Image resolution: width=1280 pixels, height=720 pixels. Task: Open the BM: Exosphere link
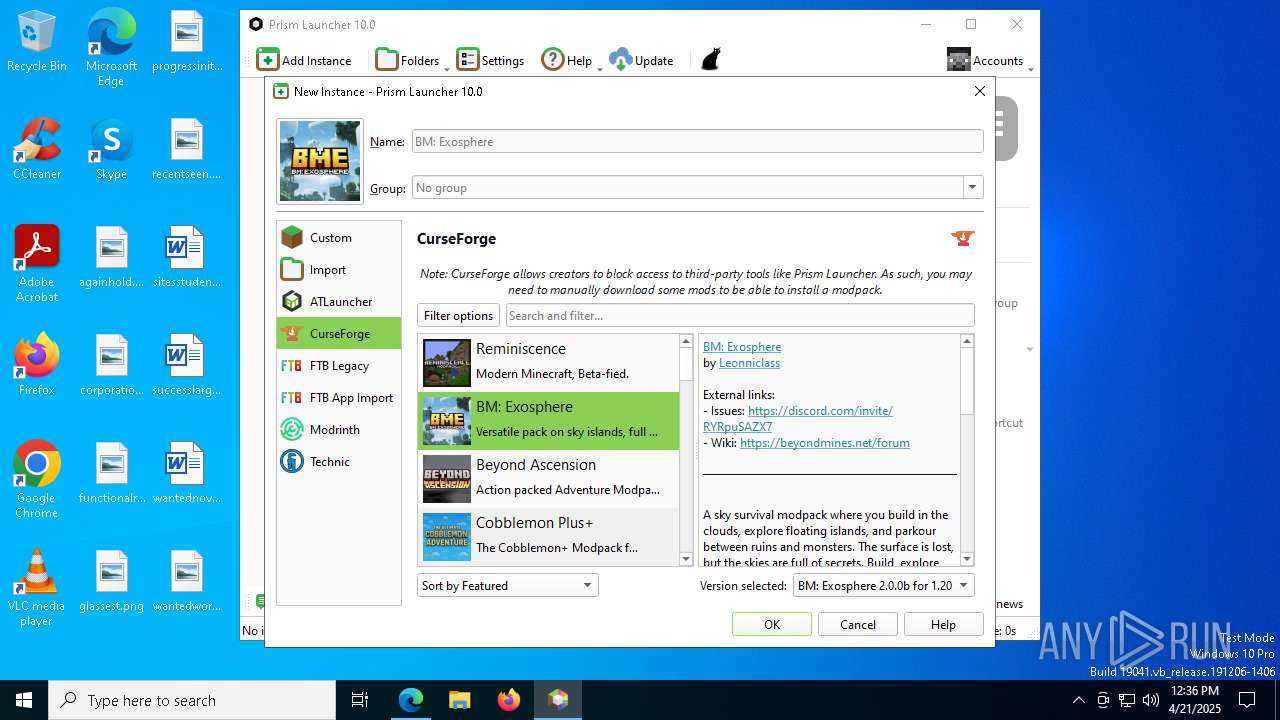click(x=742, y=347)
